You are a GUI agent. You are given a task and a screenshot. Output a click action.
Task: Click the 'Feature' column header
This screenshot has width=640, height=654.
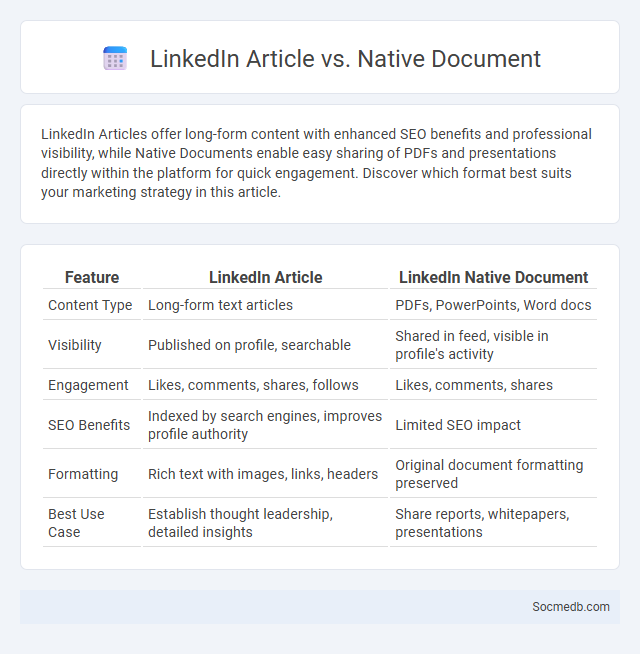(x=92, y=277)
